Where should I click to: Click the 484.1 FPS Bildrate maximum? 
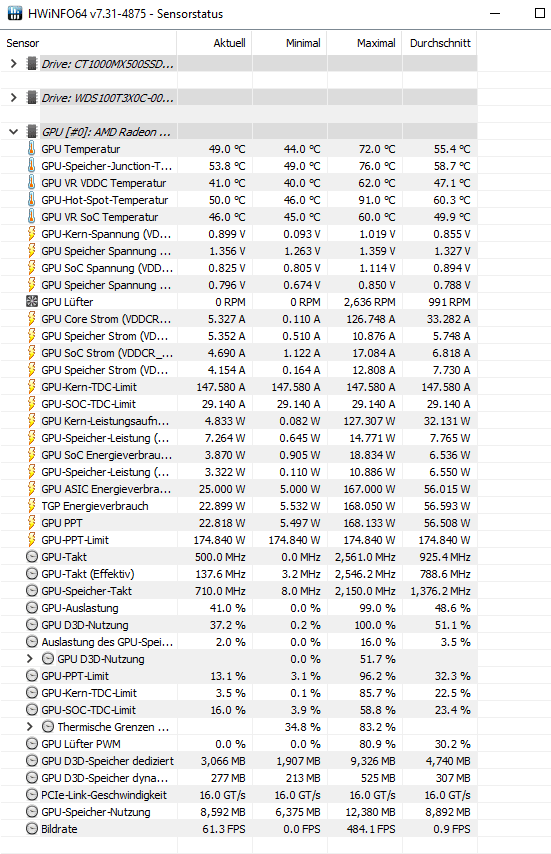370,829
